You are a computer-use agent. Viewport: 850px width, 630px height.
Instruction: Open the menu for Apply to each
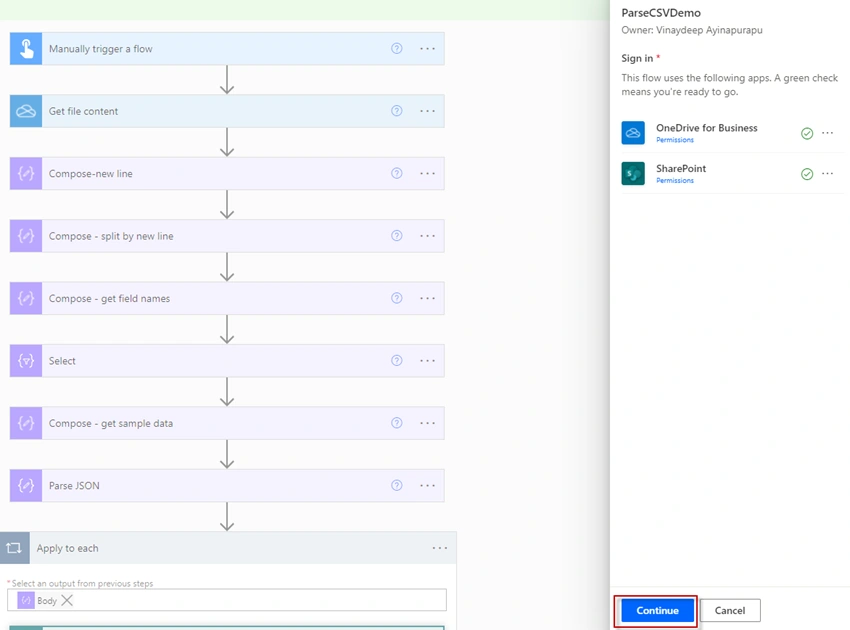click(440, 548)
